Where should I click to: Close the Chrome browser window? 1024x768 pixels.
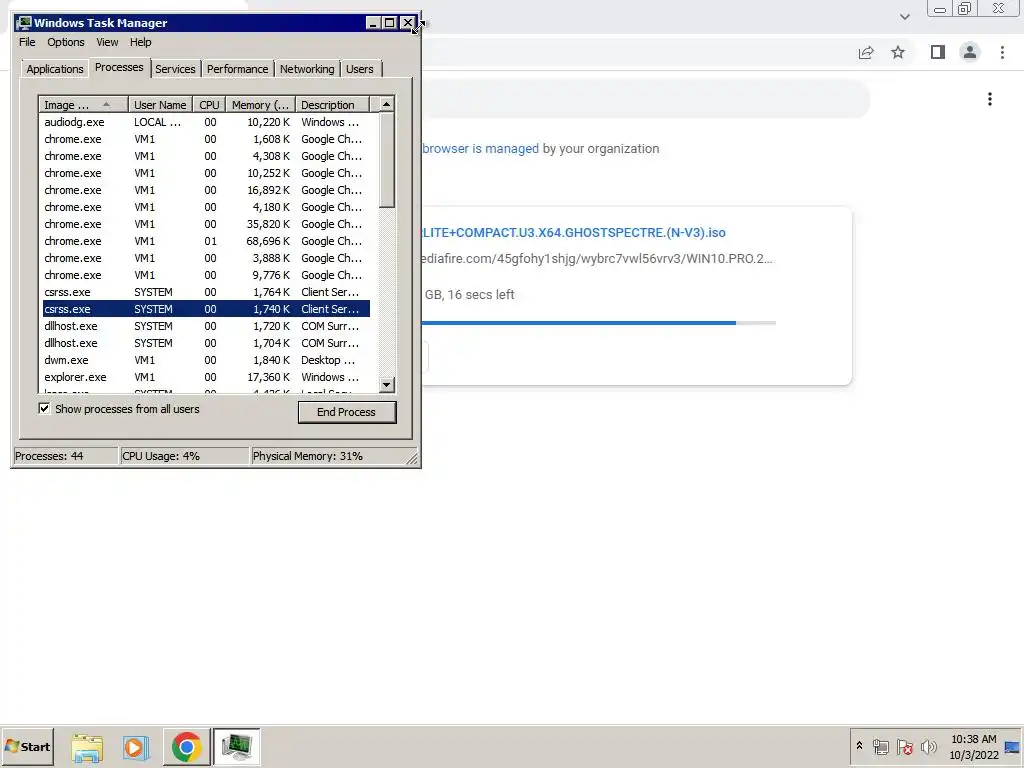click(x=999, y=9)
